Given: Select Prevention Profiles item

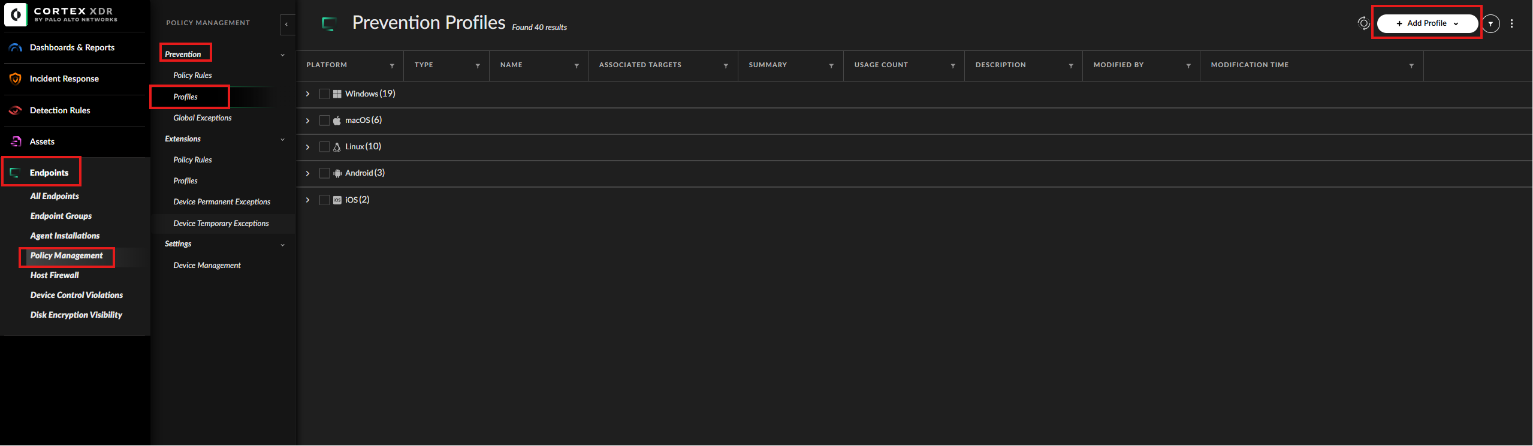Looking at the screenshot, I should pos(185,97).
